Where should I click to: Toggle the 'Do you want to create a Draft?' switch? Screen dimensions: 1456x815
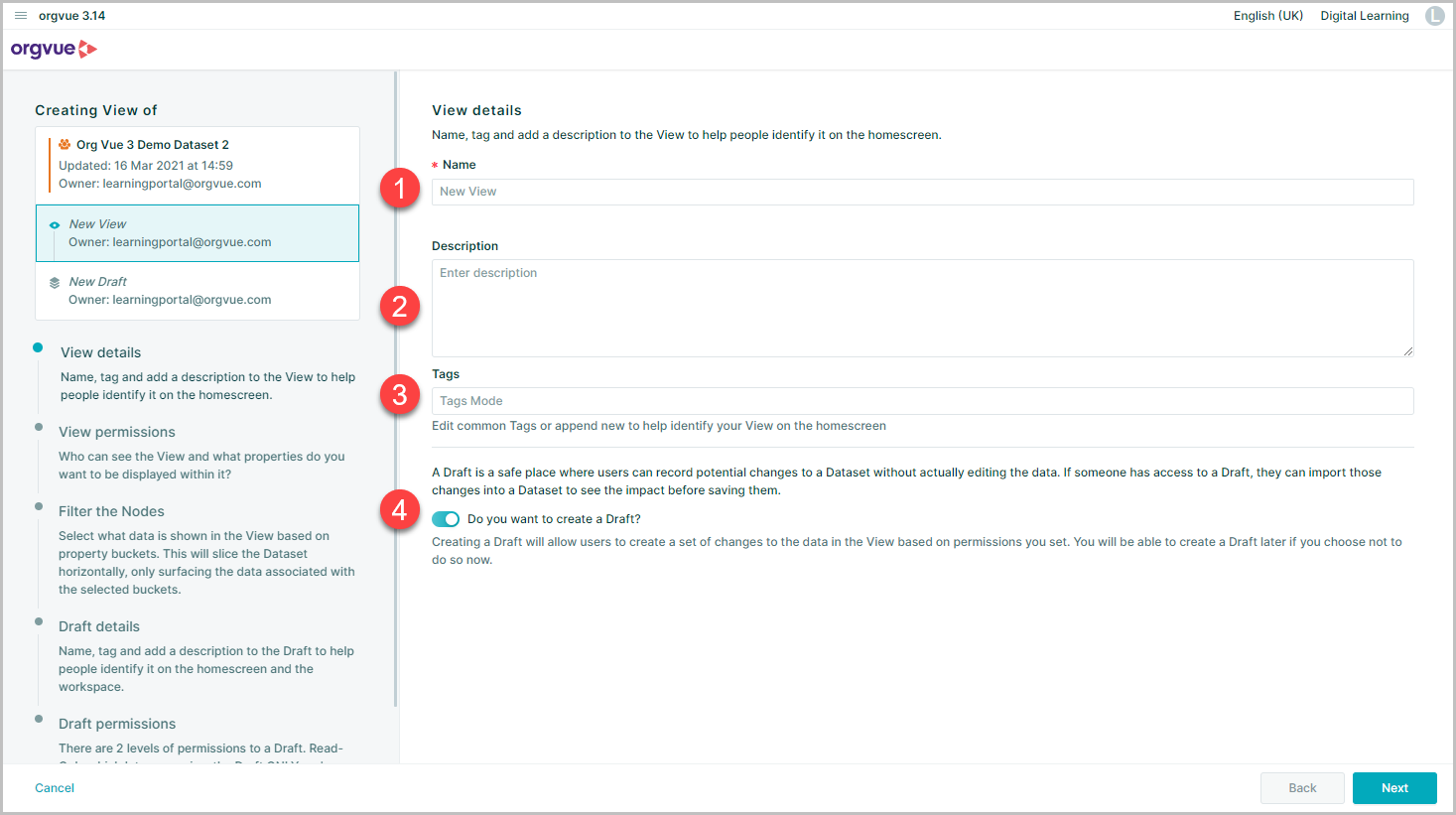(446, 519)
